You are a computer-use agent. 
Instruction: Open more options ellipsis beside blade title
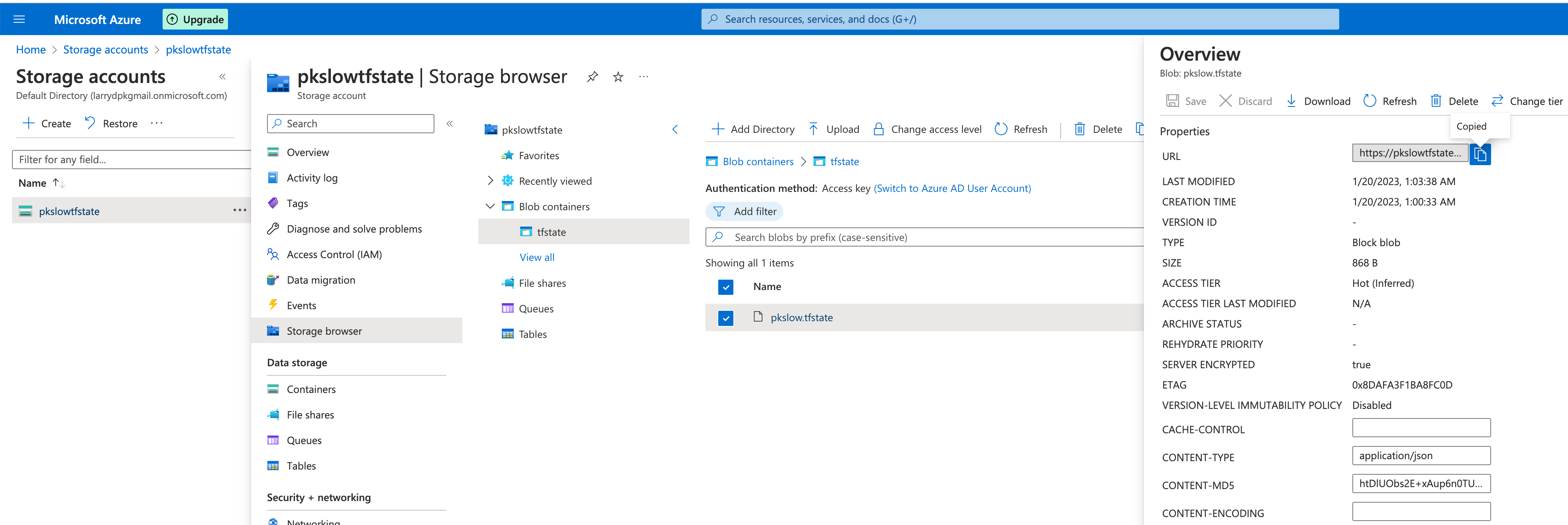pyautogui.click(x=643, y=77)
